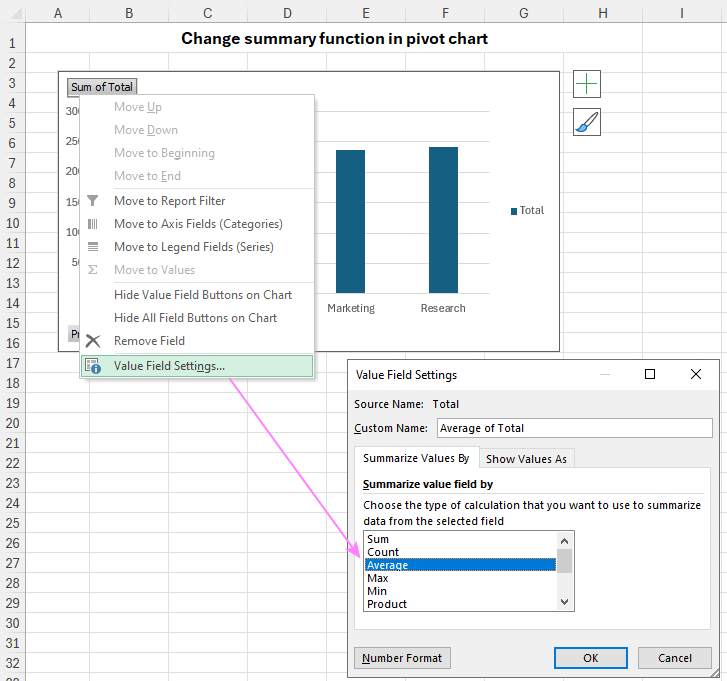
Task: Select Count in the function list
Action: coord(460,552)
